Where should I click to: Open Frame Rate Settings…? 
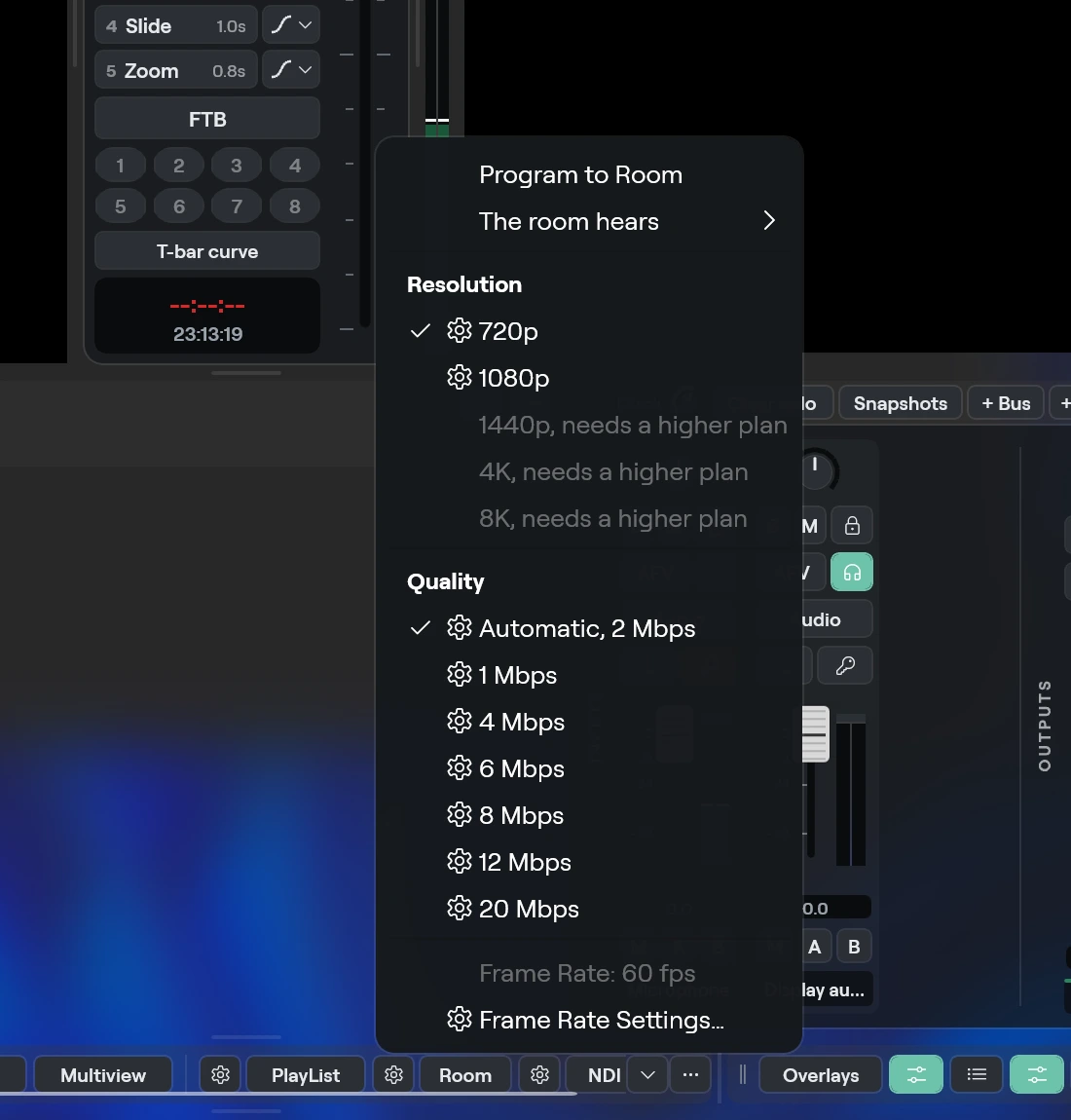[x=589, y=1020]
